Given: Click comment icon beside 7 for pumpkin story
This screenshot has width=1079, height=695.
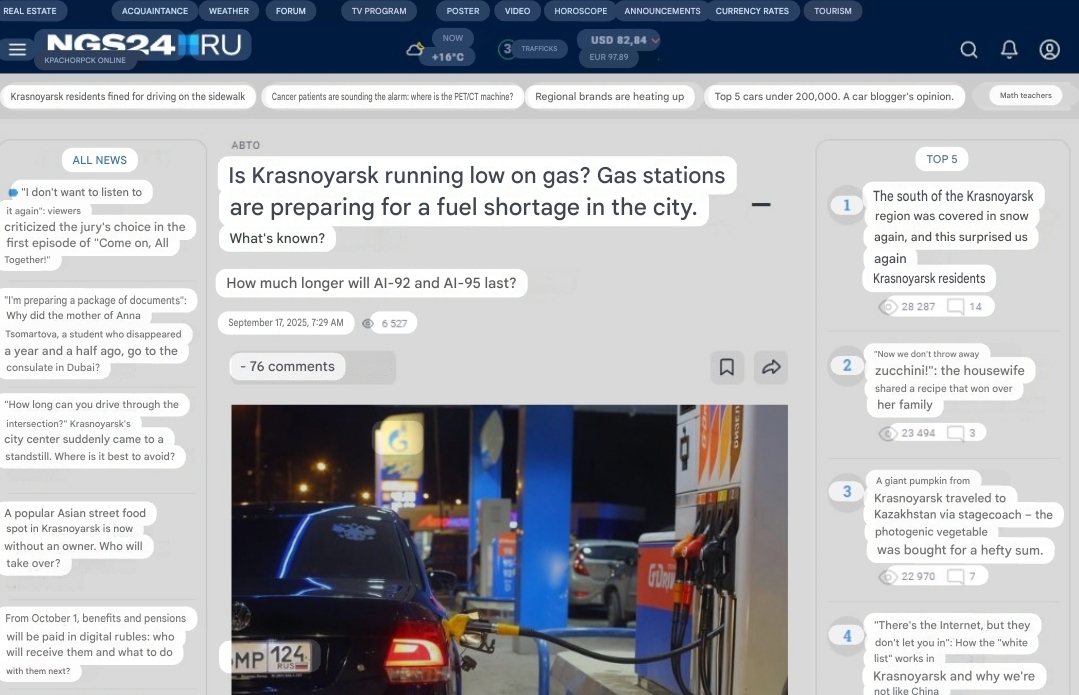Looking at the screenshot, I should point(955,576).
